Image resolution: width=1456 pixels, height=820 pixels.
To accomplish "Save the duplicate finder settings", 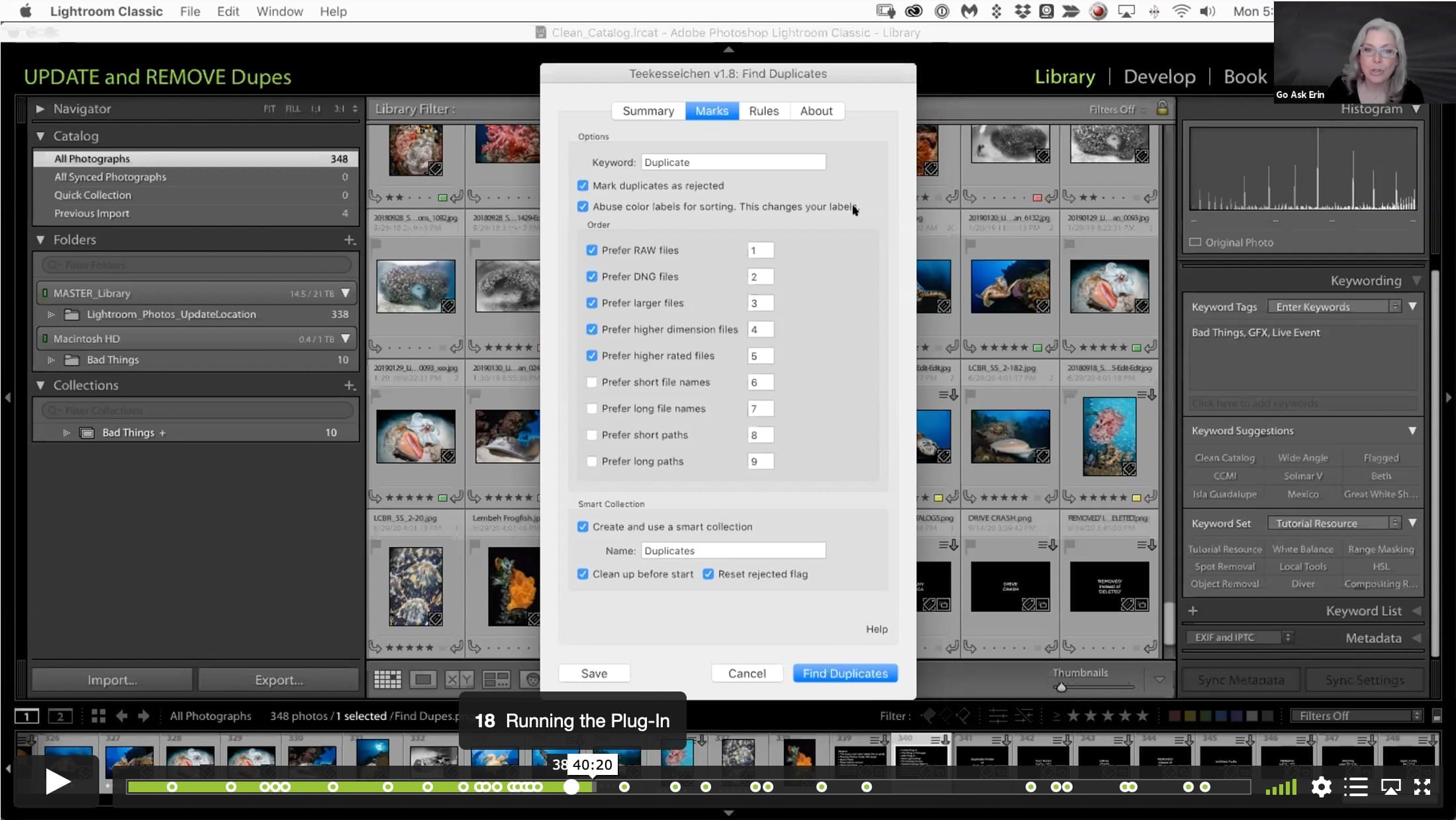I will click(x=594, y=674).
